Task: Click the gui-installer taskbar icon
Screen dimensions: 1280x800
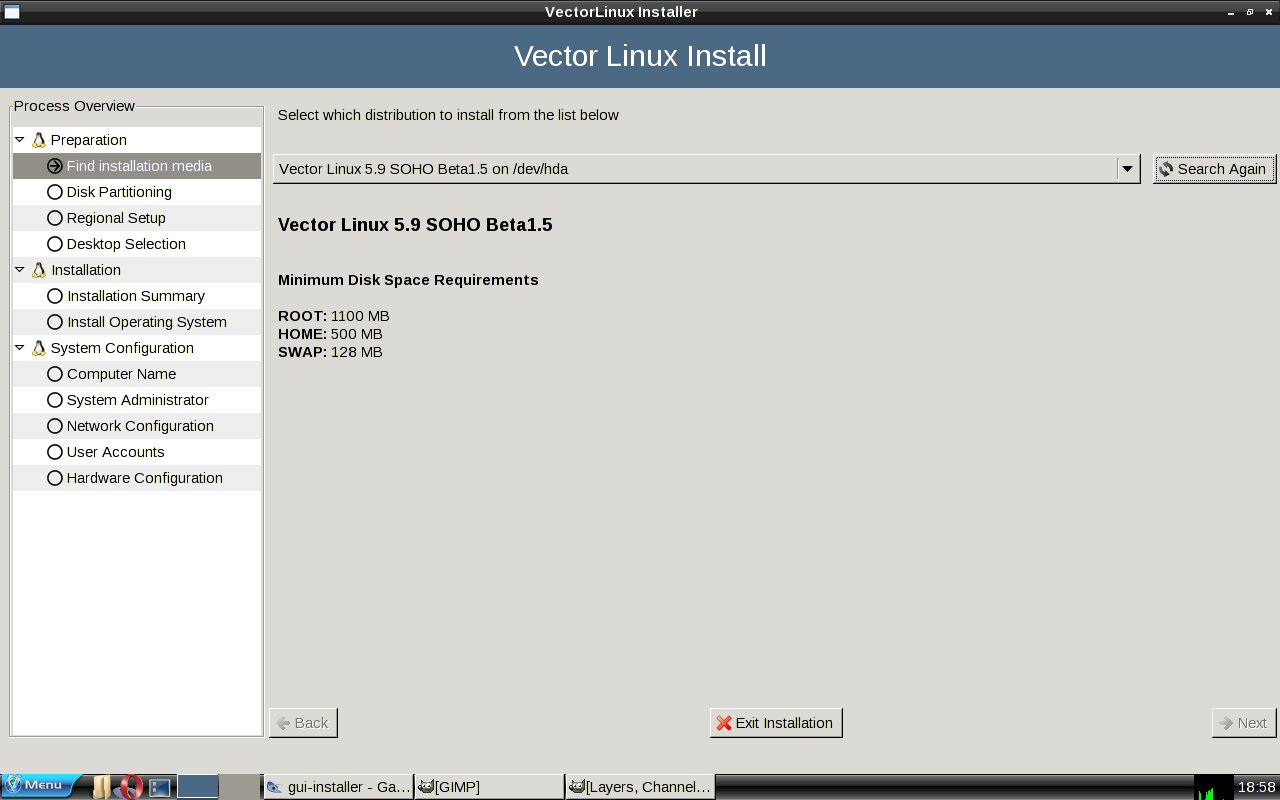Action: click(274, 787)
